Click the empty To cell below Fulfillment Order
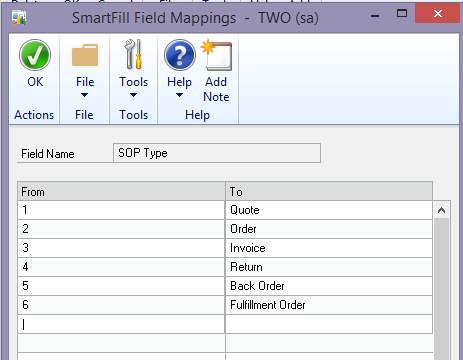 tap(329, 324)
